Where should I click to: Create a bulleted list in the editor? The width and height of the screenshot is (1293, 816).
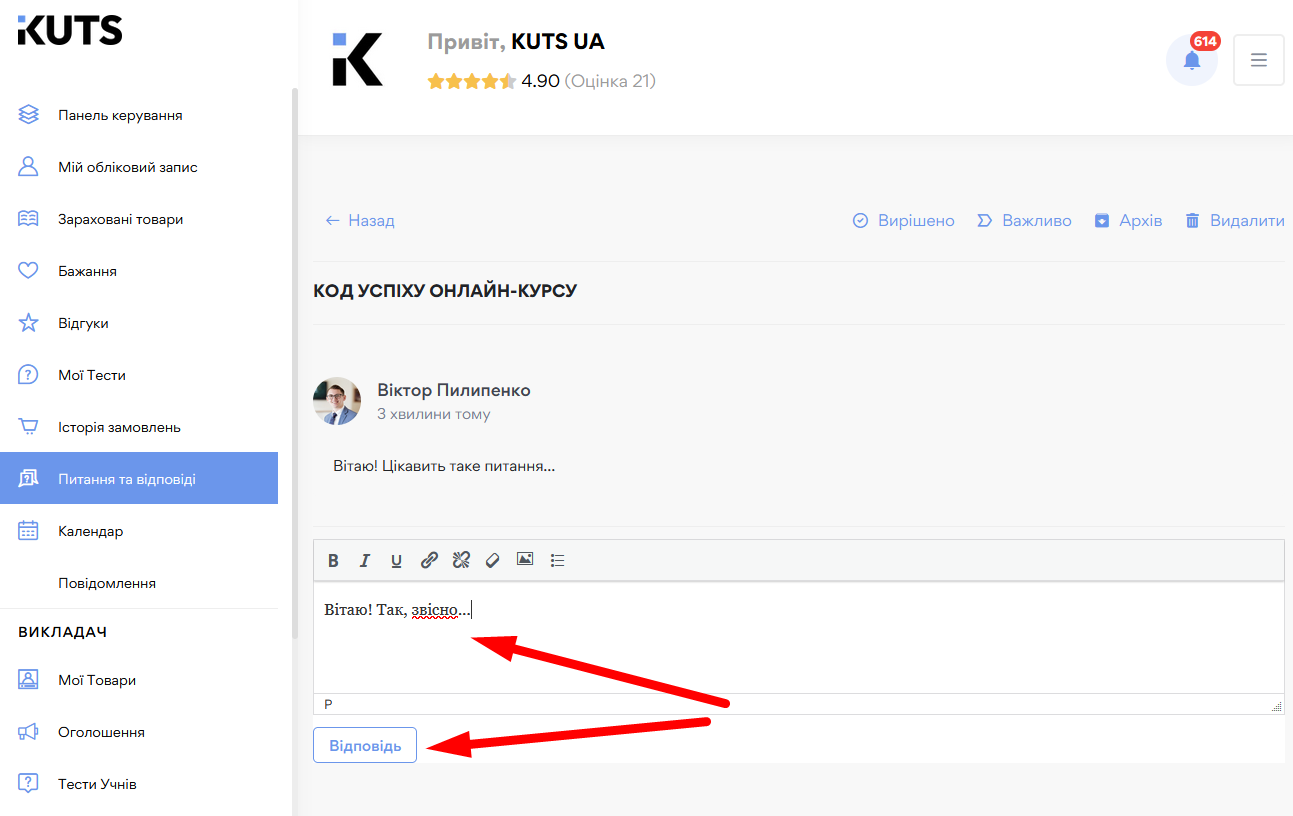(x=557, y=560)
